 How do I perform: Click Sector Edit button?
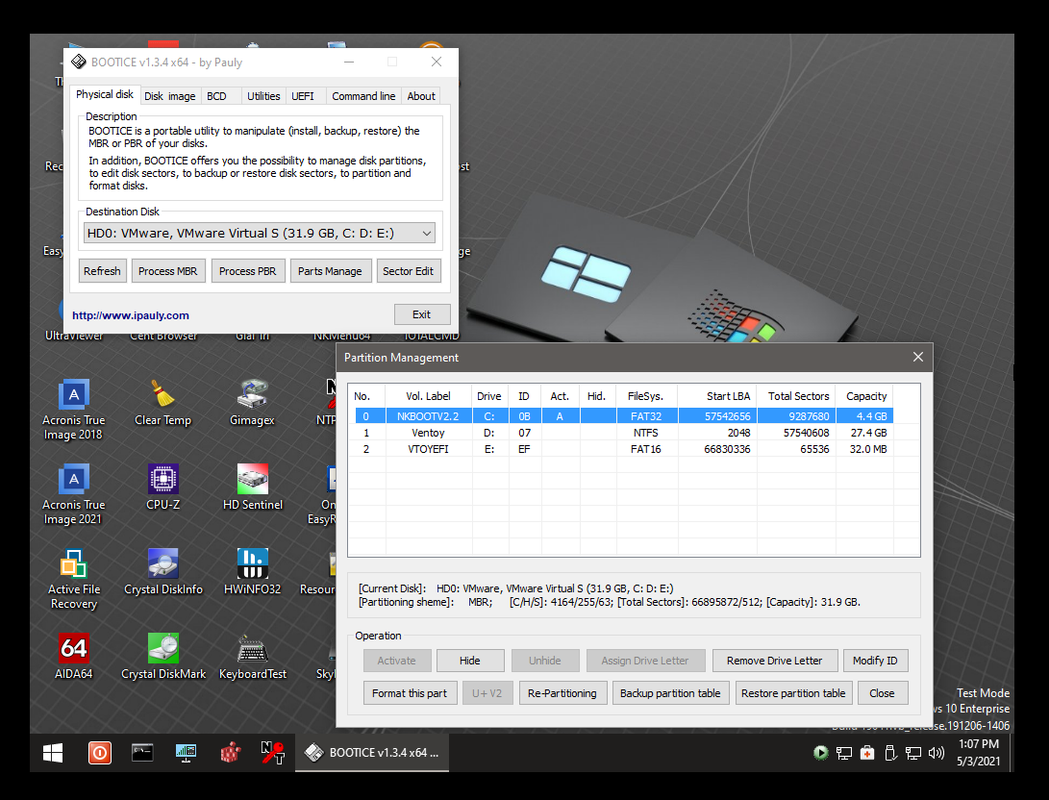tap(408, 271)
